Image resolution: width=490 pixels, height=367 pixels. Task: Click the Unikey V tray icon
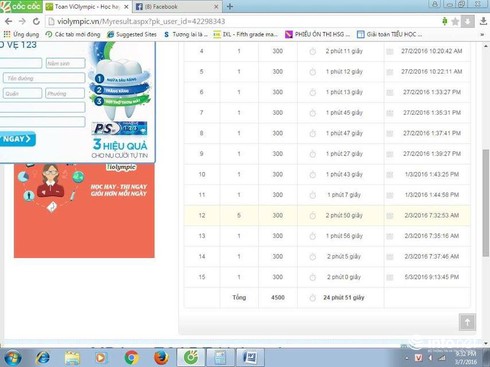click(419, 358)
